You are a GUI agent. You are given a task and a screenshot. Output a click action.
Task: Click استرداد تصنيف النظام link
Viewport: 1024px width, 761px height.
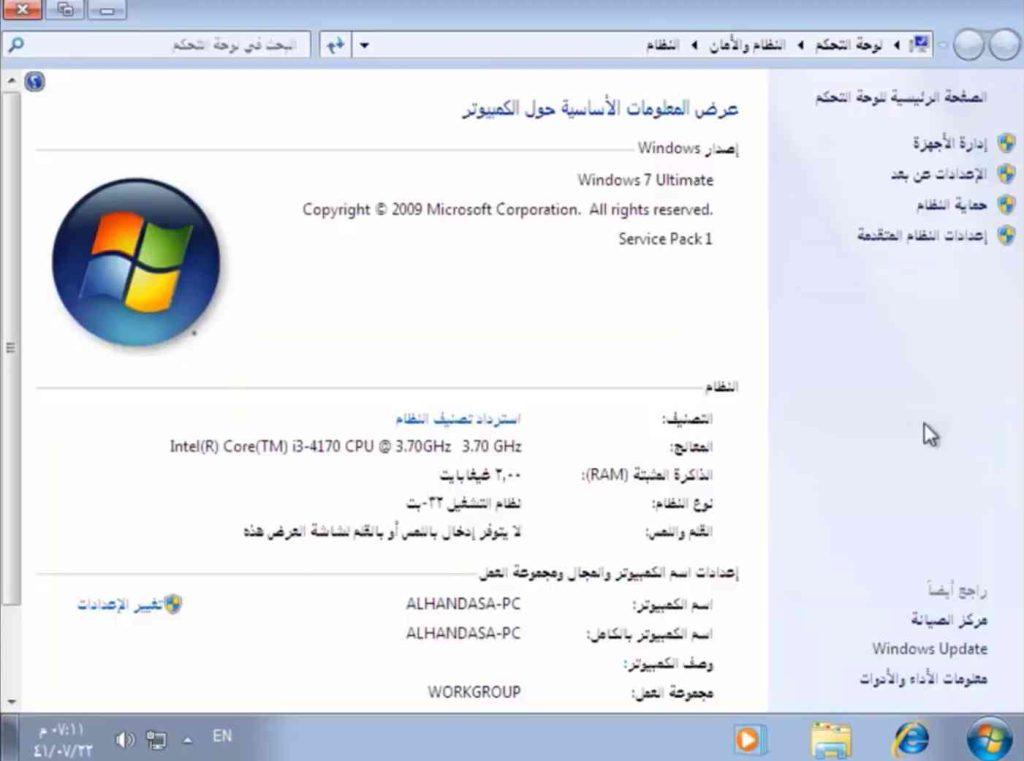click(x=458, y=418)
